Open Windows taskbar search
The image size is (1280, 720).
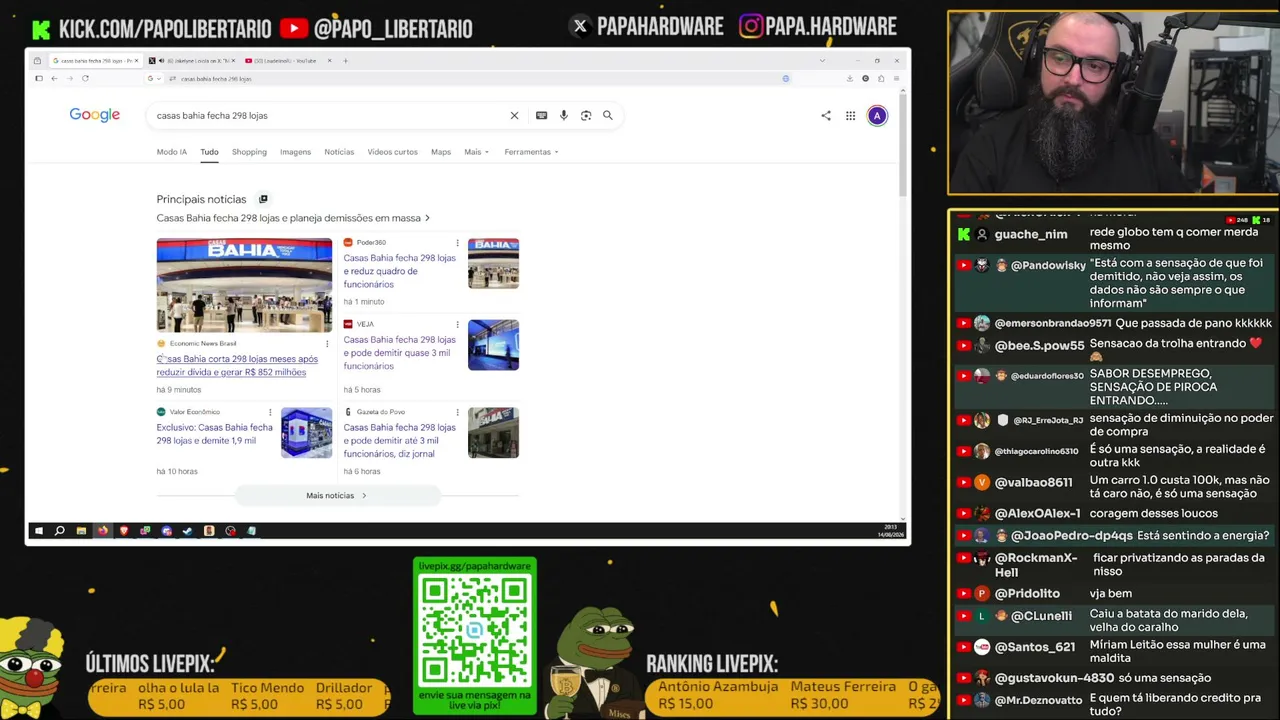pos(59,531)
